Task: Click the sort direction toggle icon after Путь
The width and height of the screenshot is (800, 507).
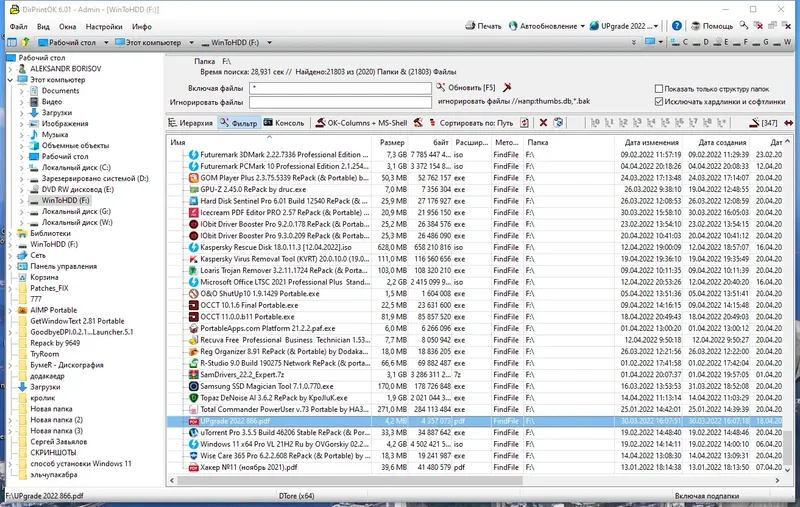Action: click(524, 122)
